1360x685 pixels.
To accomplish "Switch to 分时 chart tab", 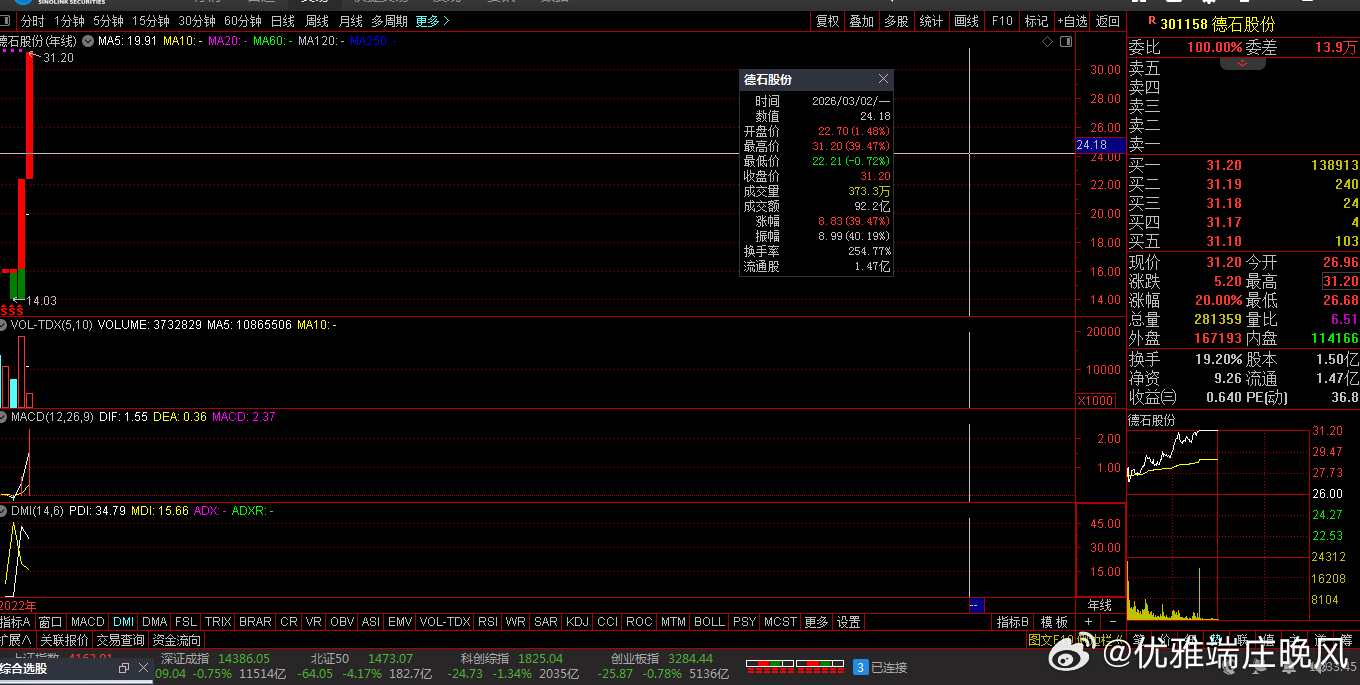I will 32,21.
